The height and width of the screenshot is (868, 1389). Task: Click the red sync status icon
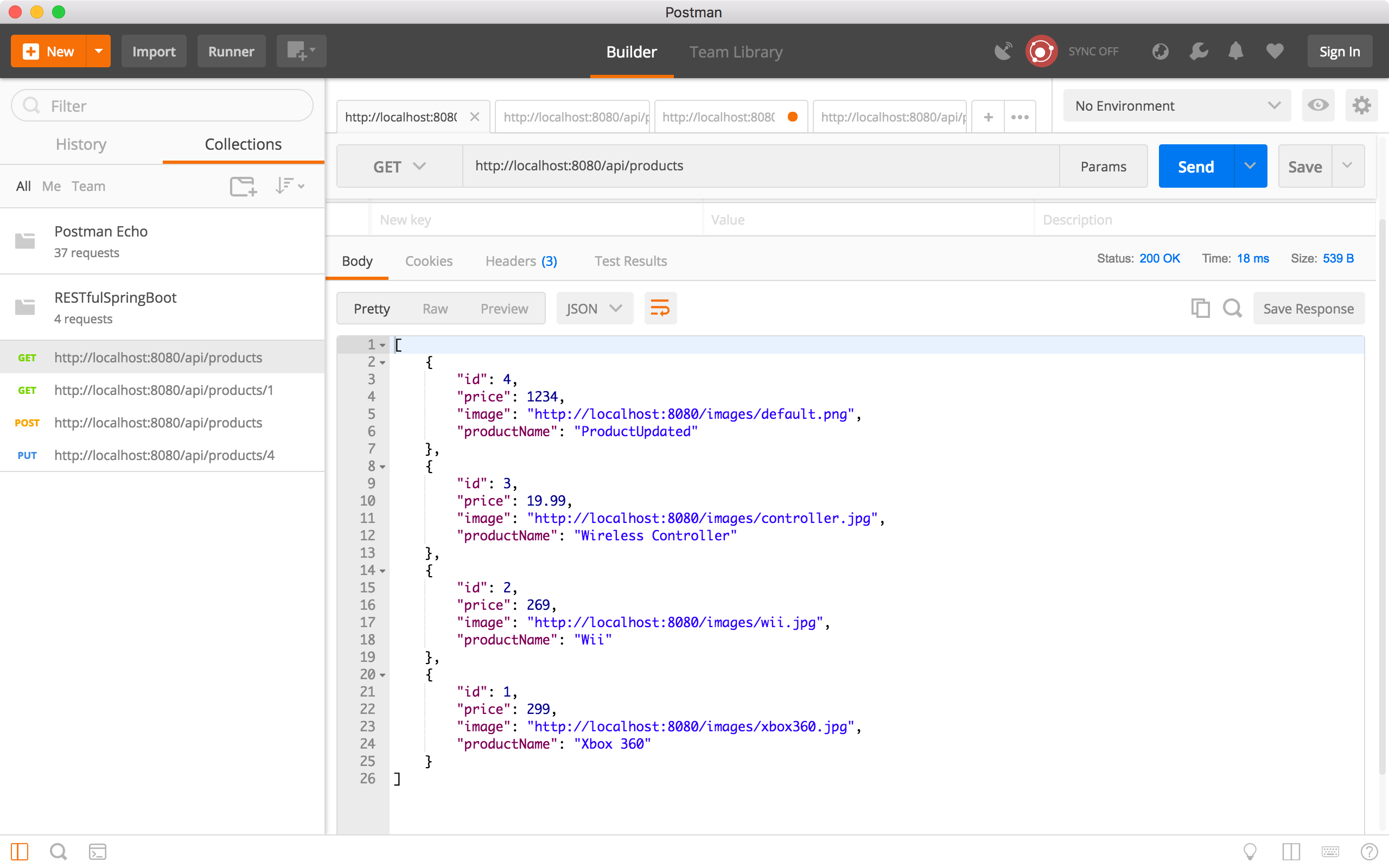coord(1041,51)
